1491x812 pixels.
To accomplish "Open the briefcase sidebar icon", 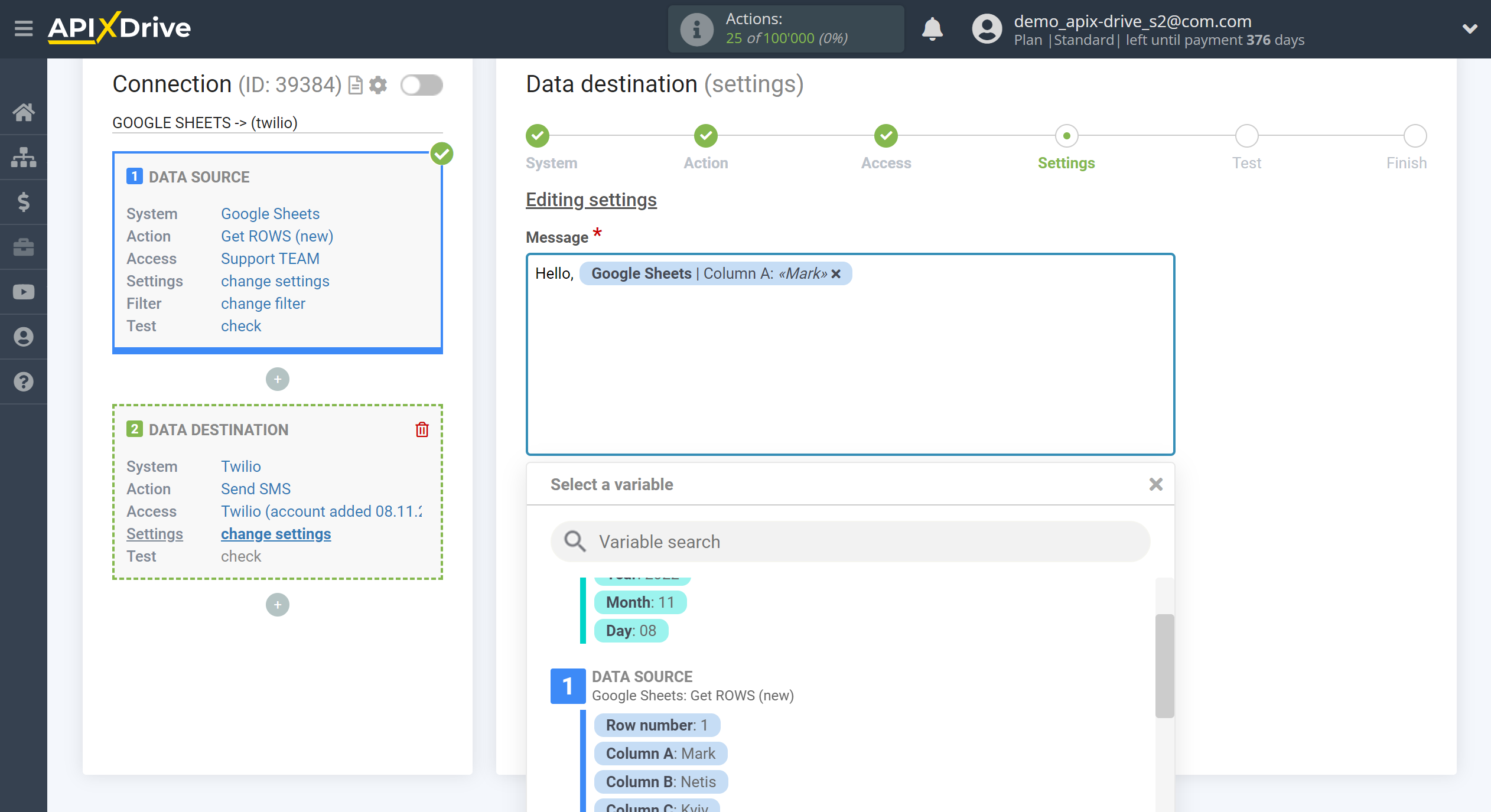I will click(x=24, y=247).
